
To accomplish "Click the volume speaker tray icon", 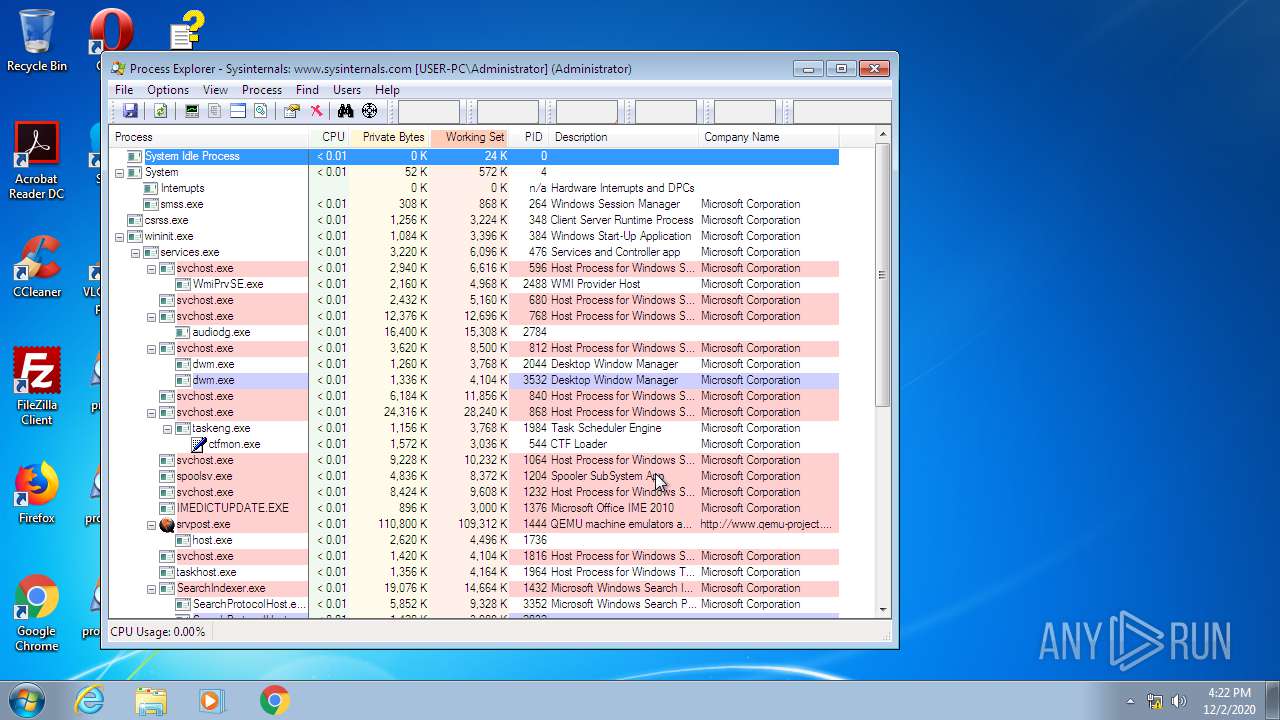I will [1179, 701].
